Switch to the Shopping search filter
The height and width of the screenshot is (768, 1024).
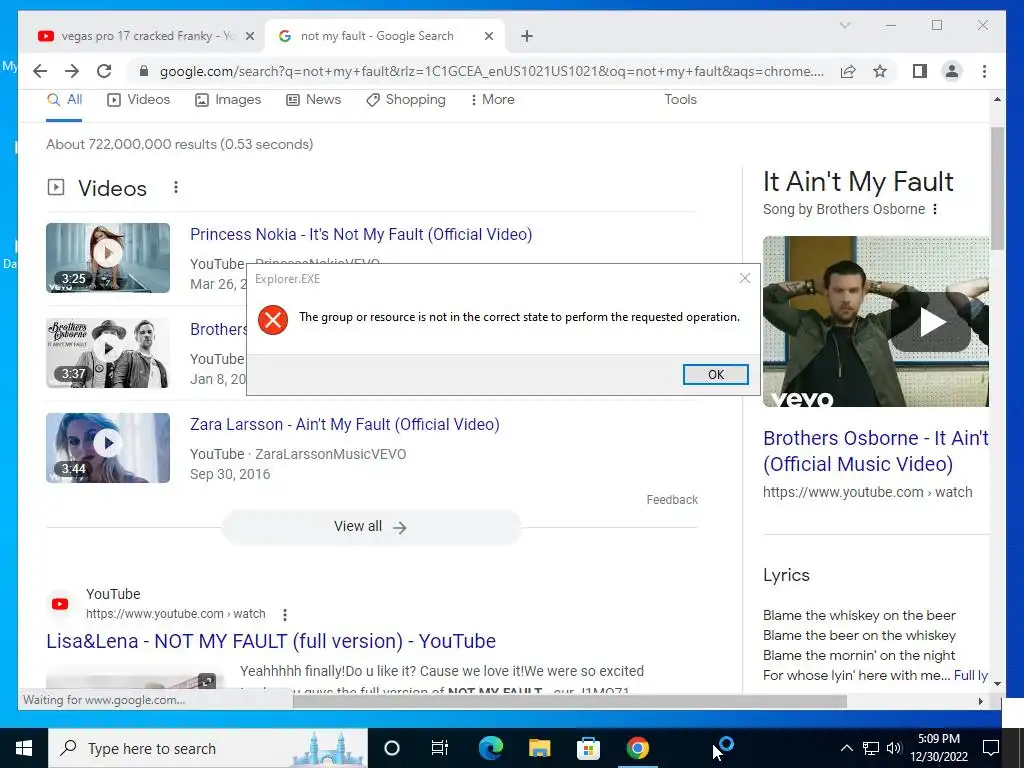pos(406,100)
